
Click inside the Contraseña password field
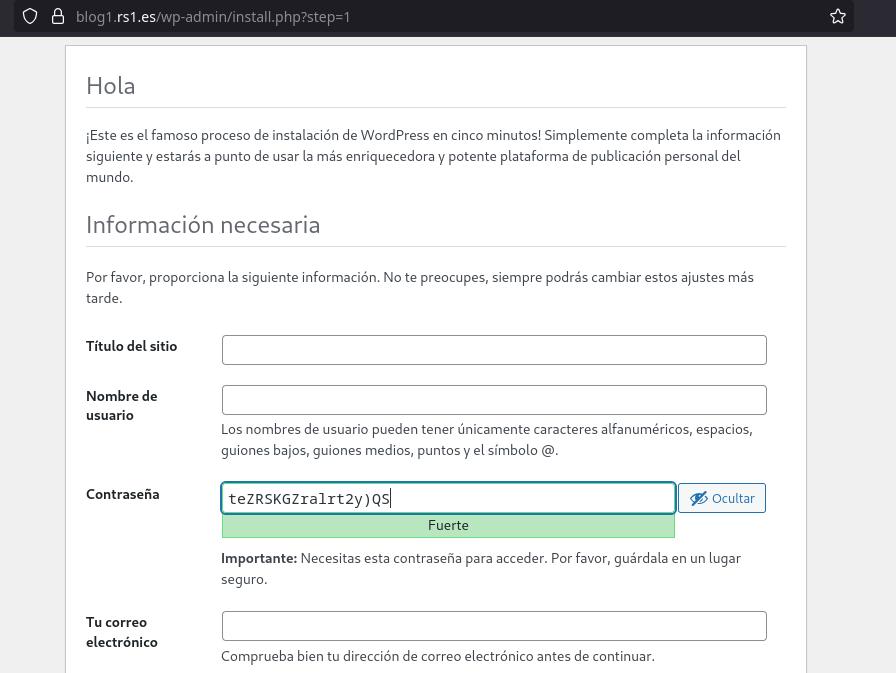pos(449,498)
